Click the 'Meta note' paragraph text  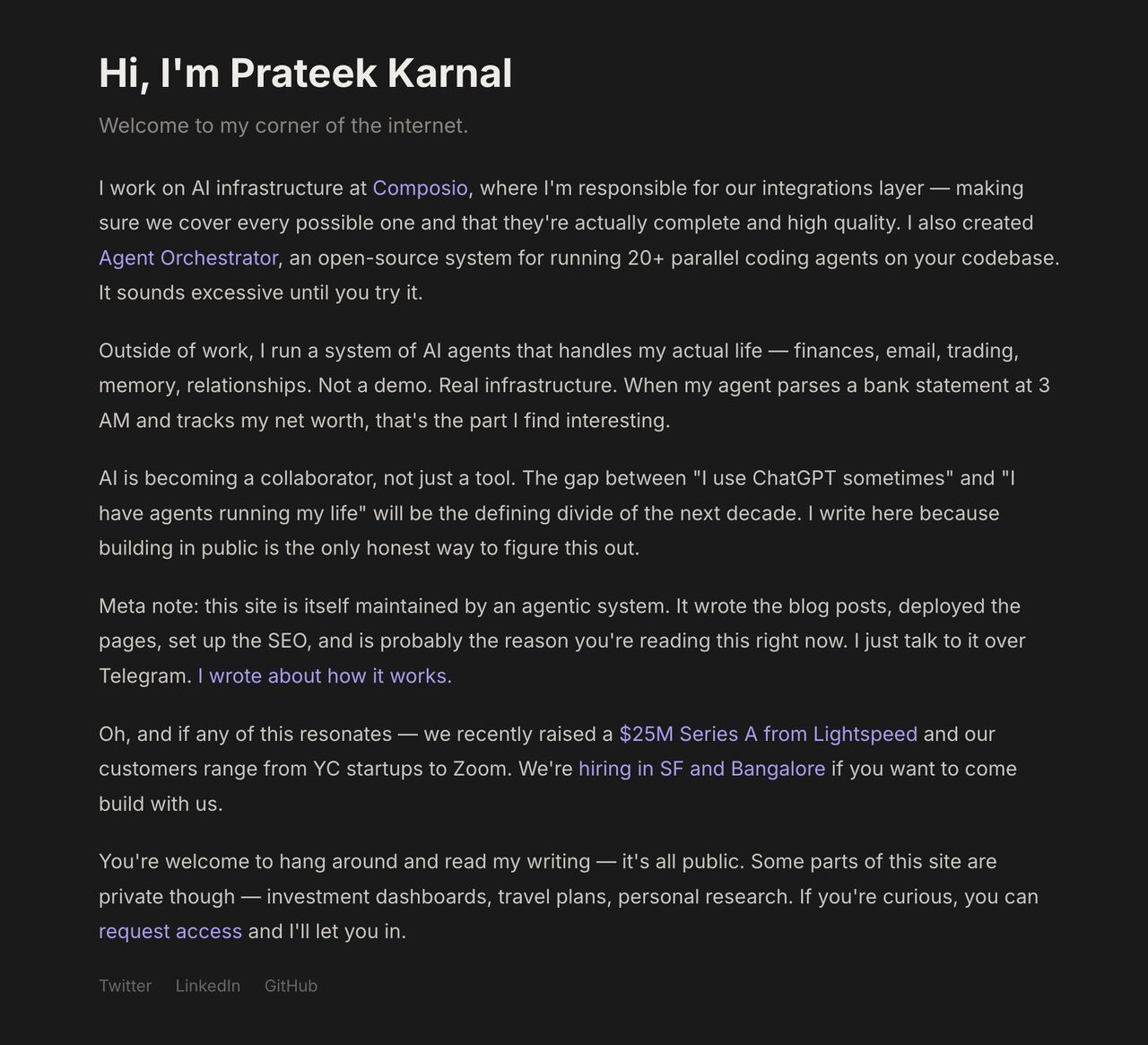(562, 641)
